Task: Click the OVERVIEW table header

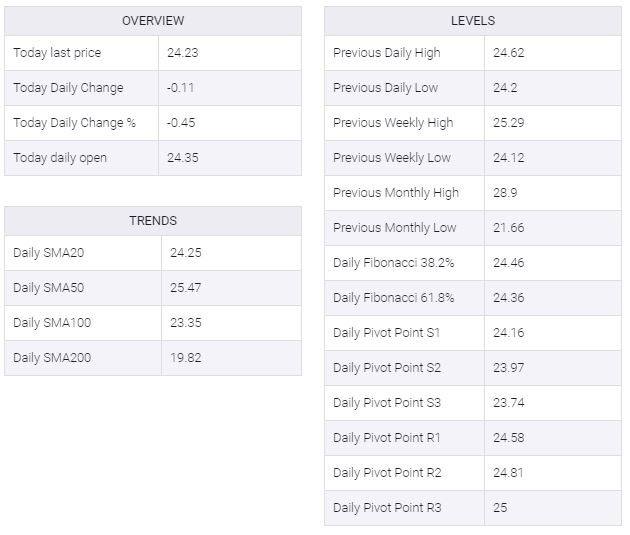Action: point(153,21)
